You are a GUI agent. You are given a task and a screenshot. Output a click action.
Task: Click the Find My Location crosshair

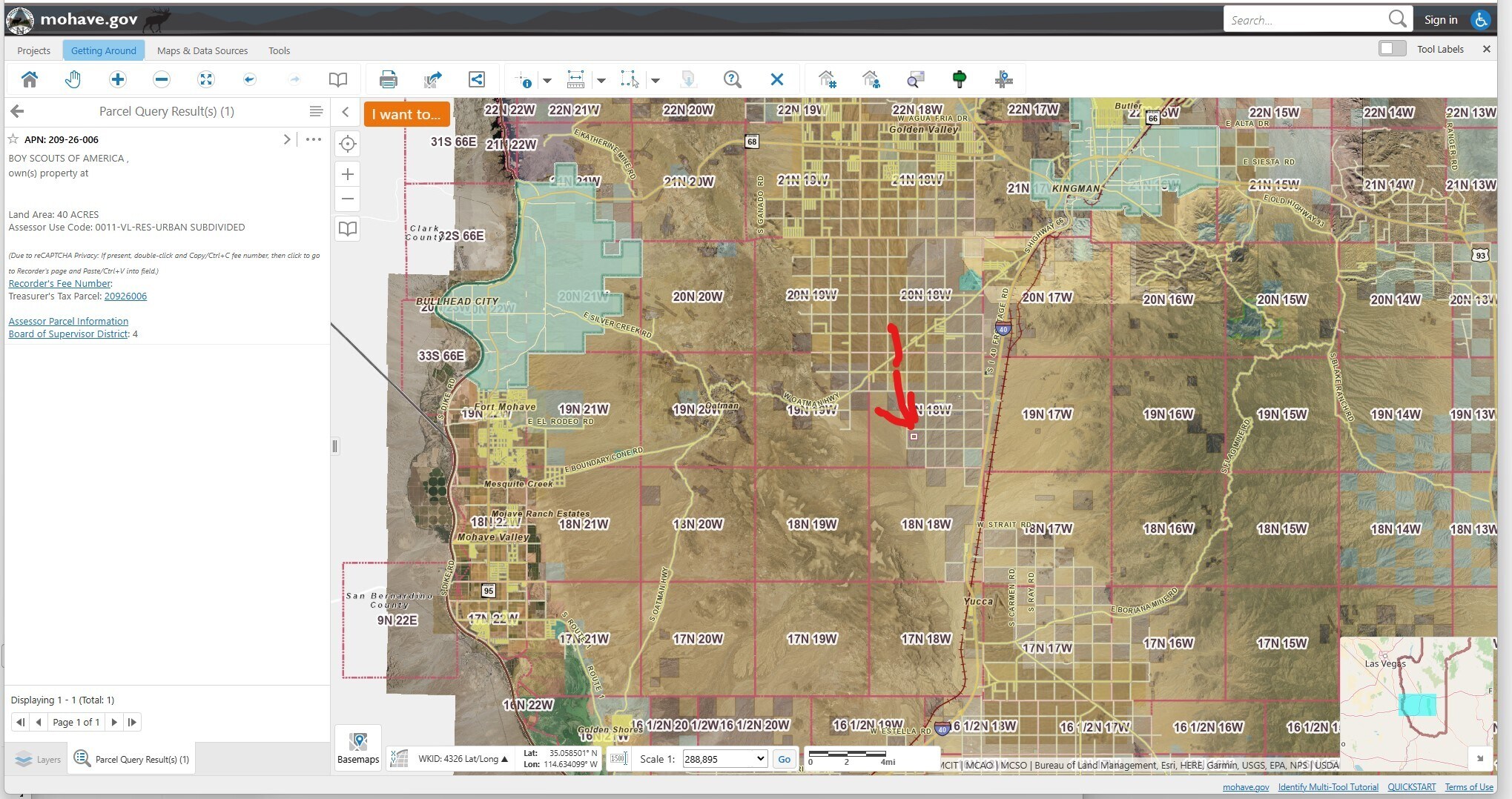(x=347, y=144)
